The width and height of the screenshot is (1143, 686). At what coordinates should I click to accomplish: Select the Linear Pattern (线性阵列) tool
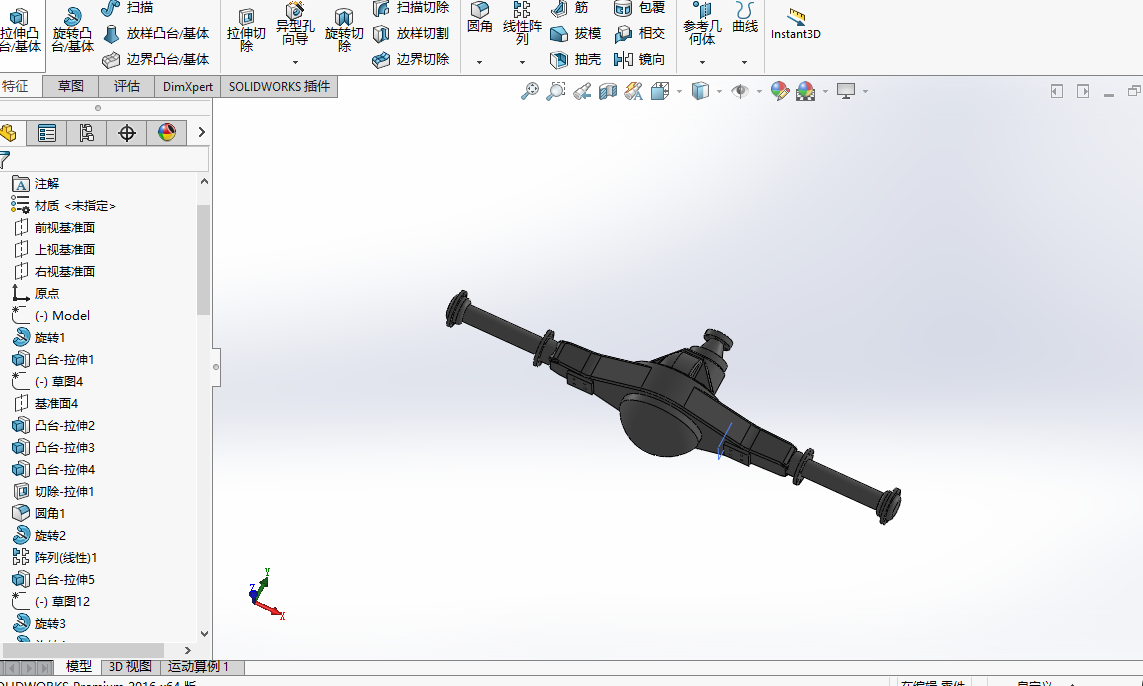coord(522,23)
